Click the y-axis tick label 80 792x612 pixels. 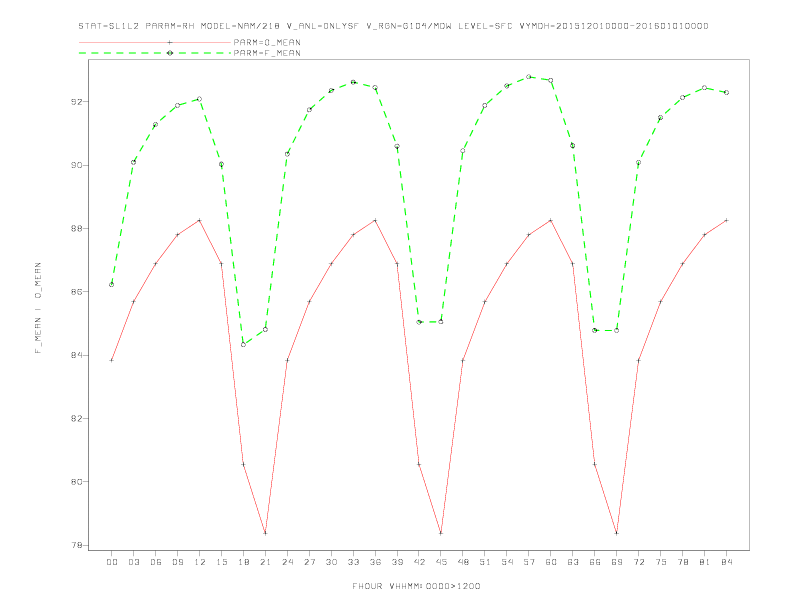(x=76, y=482)
